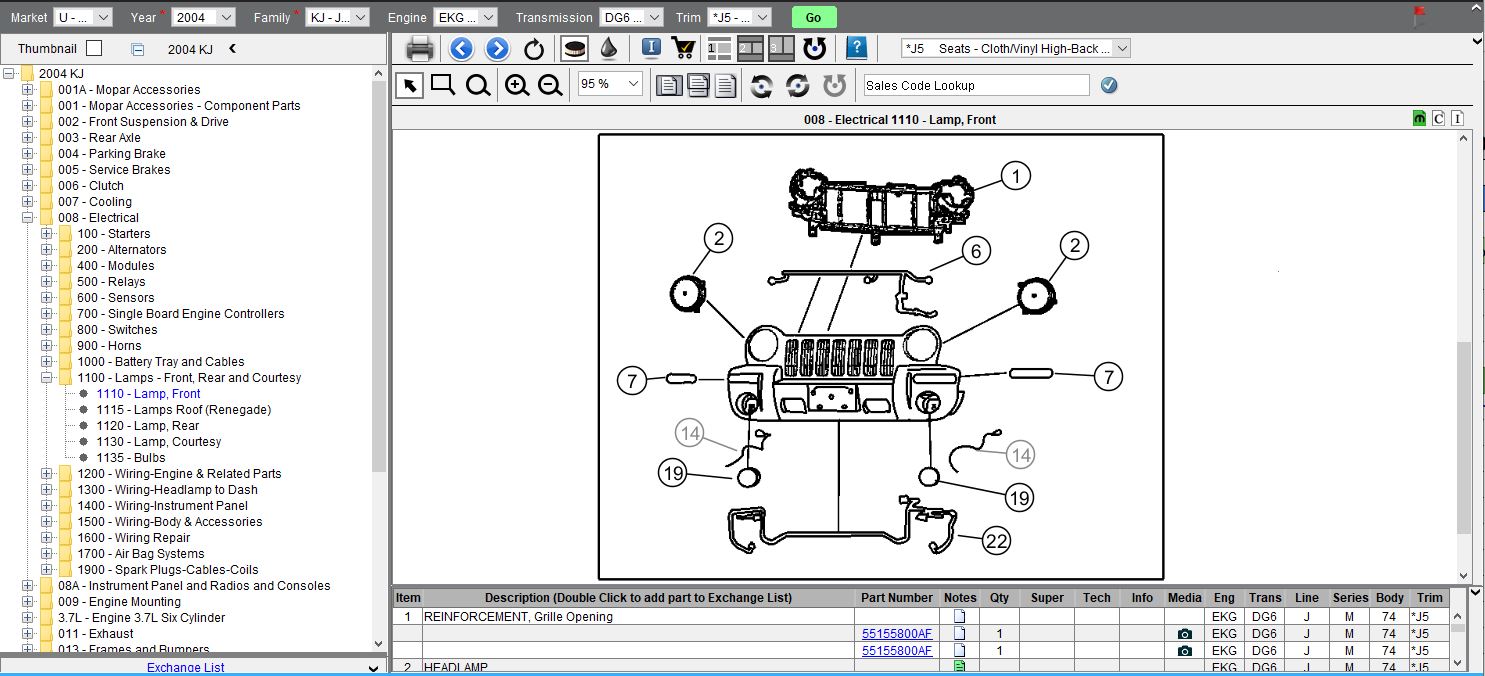
Task: Expand the Exchange List panel chevron
Action: click(373, 668)
